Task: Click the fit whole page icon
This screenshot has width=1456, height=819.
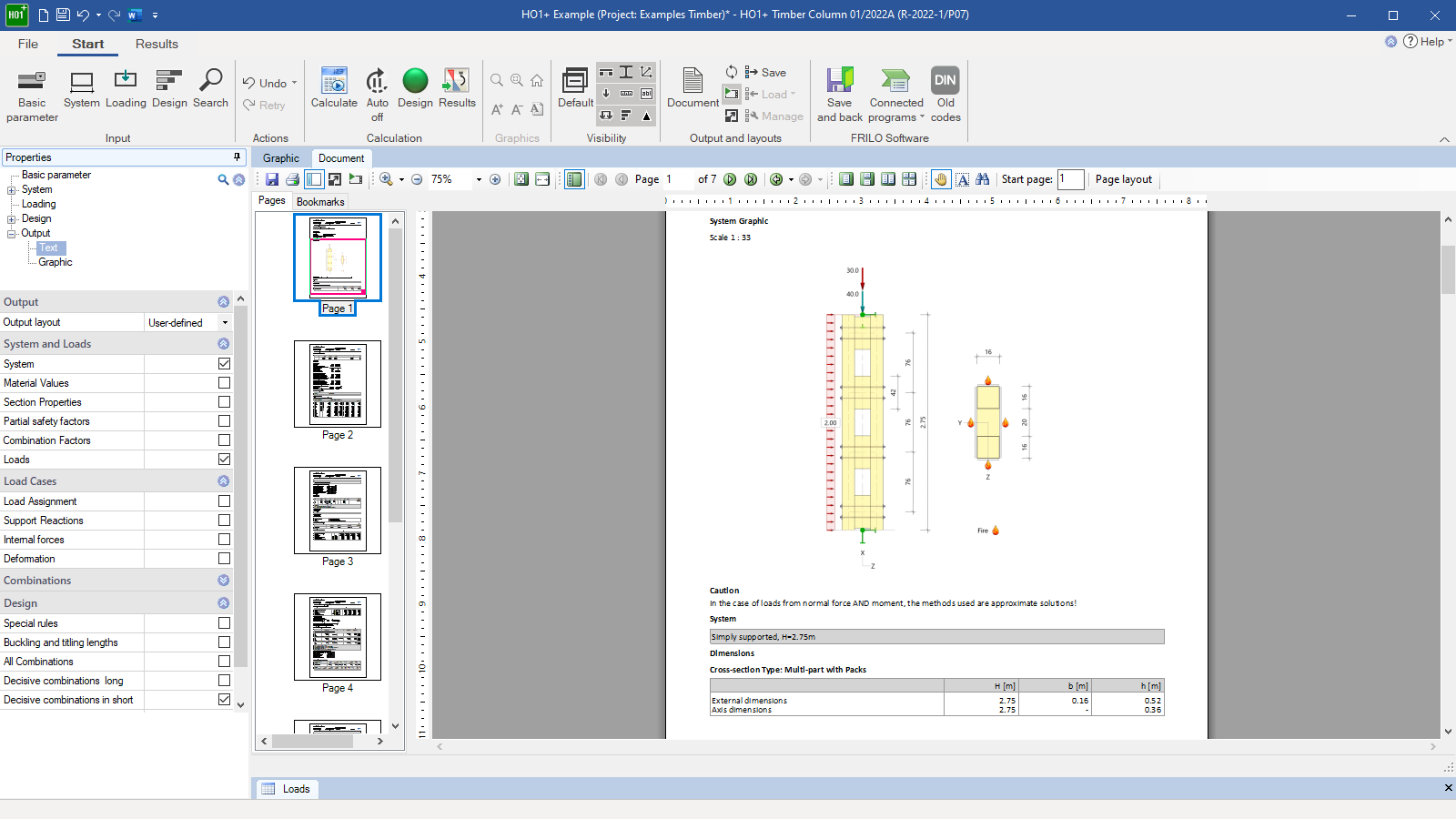Action: 521,179
